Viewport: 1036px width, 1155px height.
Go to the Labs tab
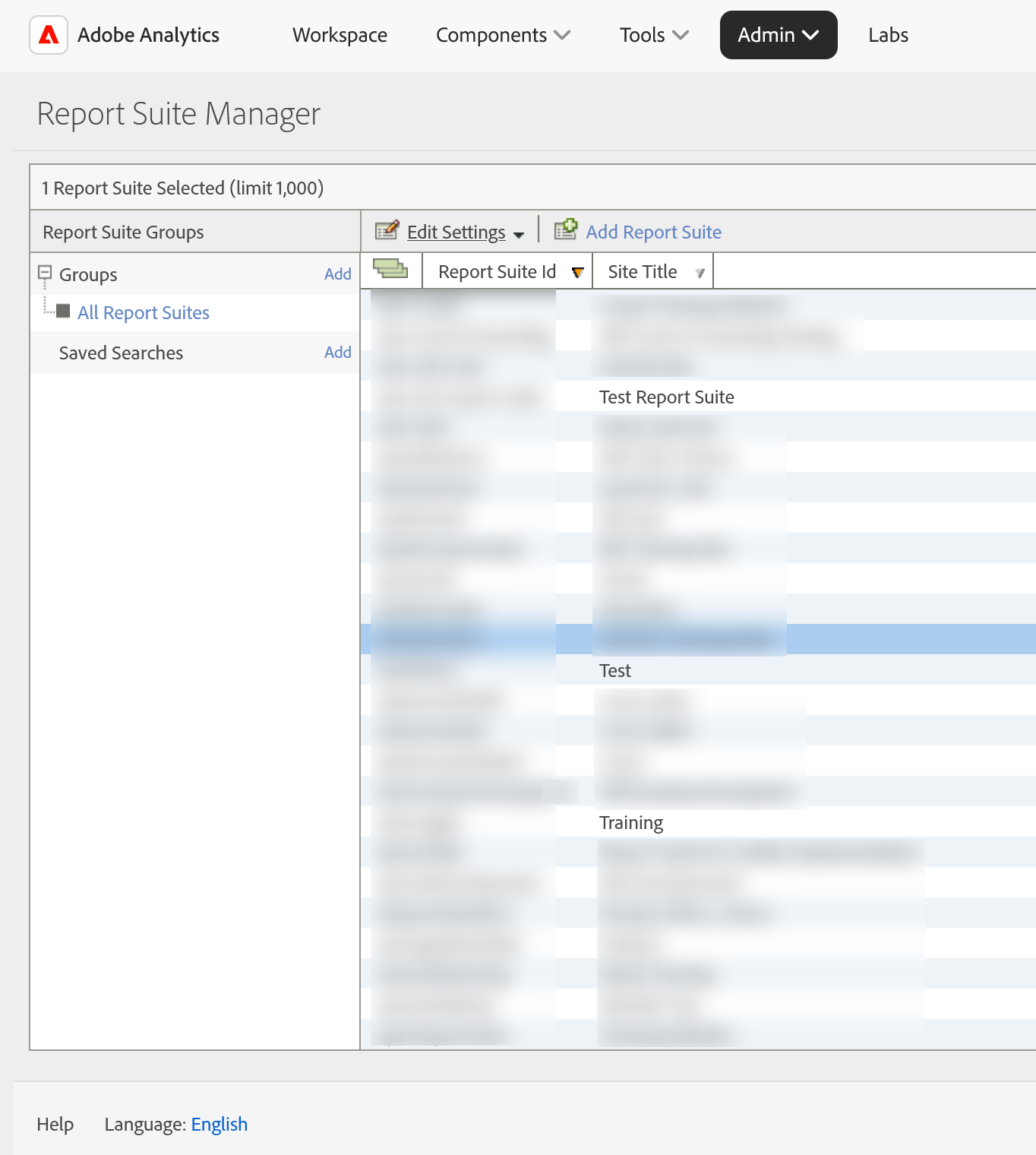tap(888, 35)
